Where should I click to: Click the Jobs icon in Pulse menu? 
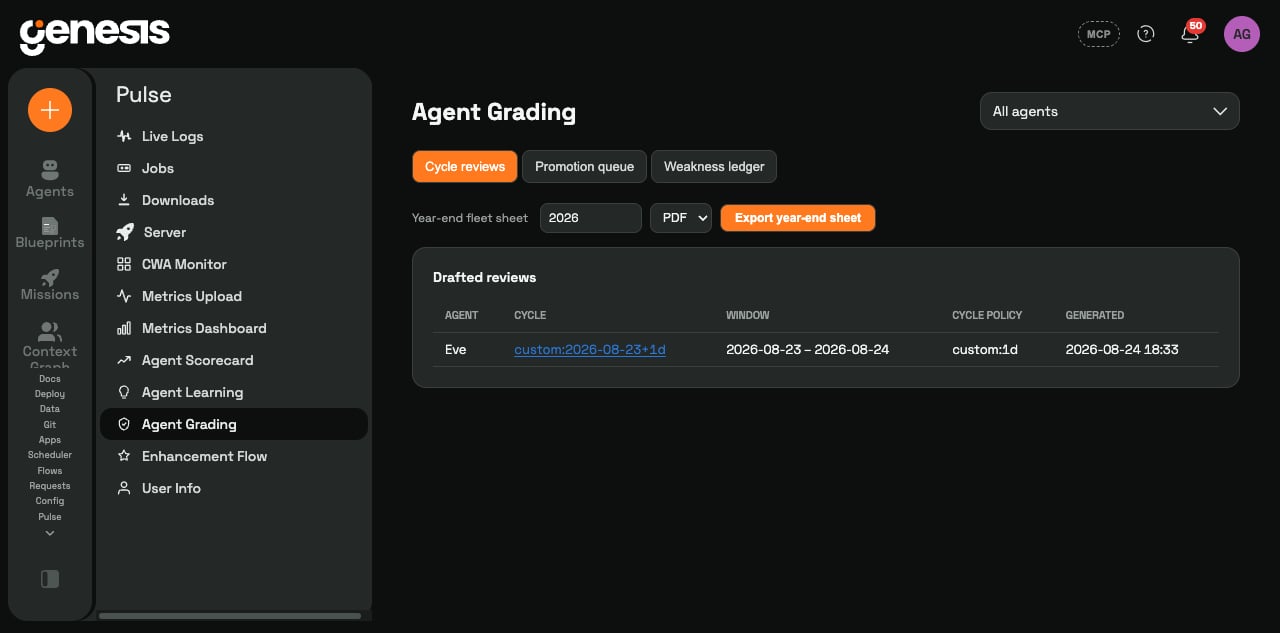click(124, 168)
